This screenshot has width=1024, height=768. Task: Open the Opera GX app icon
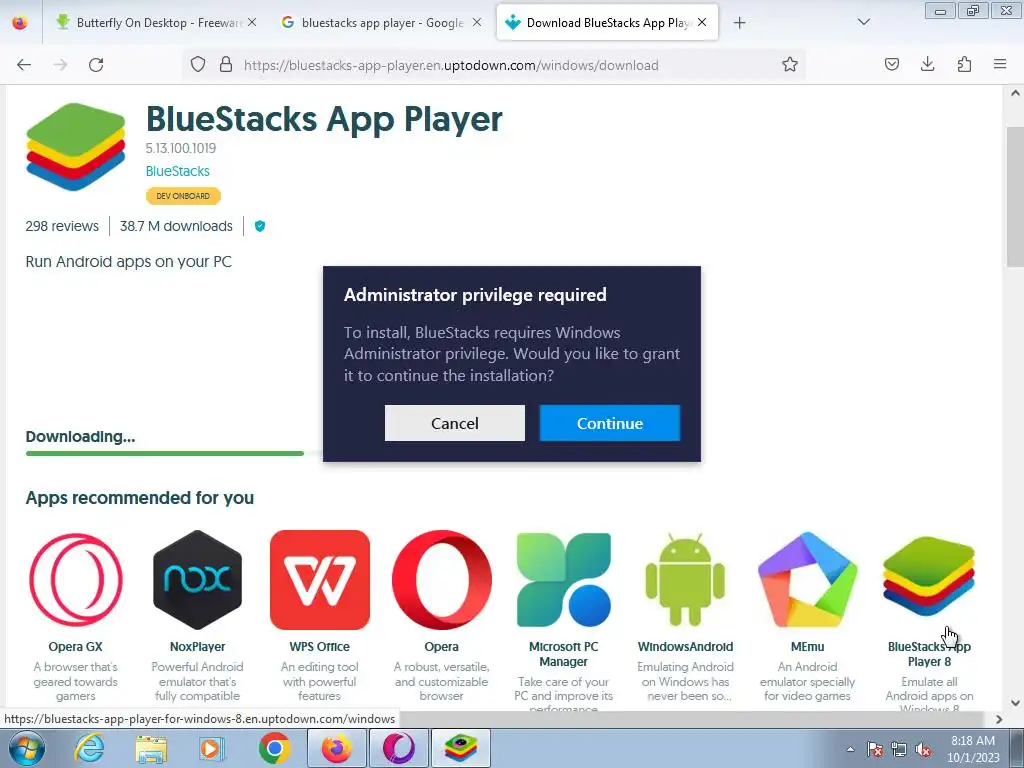76,580
